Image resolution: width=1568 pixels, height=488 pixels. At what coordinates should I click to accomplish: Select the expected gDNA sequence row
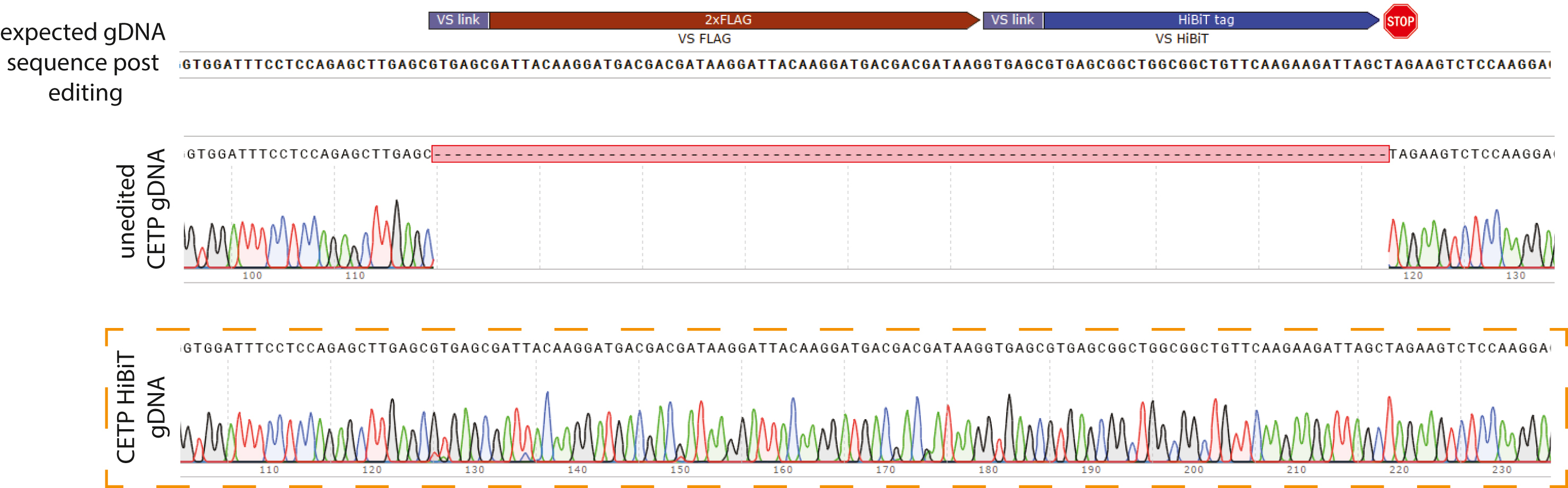864,65
